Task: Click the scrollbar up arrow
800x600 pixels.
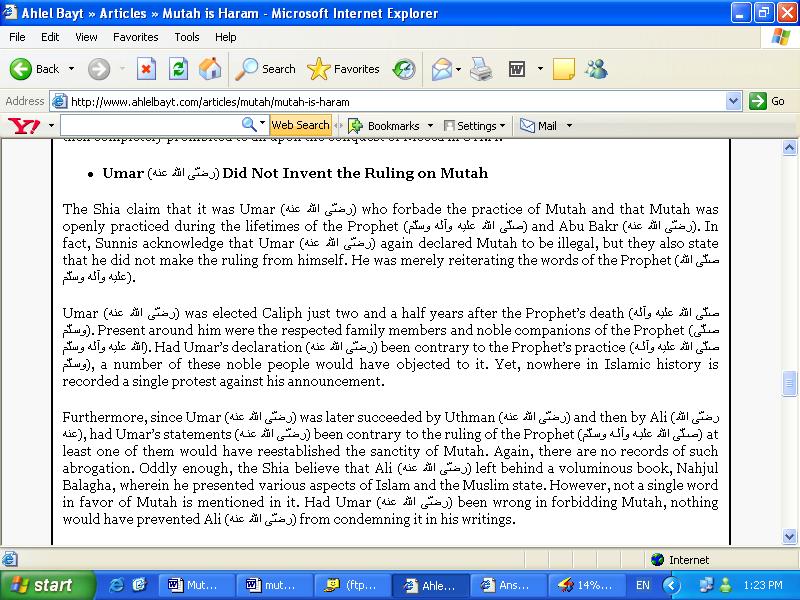Action: click(789, 148)
